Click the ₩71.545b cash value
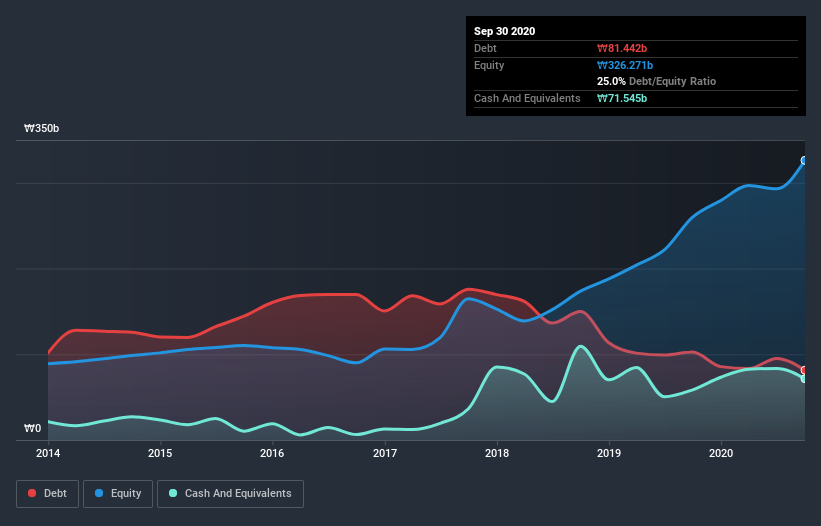Image resolution: width=821 pixels, height=526 pixels. pos(622,98)
